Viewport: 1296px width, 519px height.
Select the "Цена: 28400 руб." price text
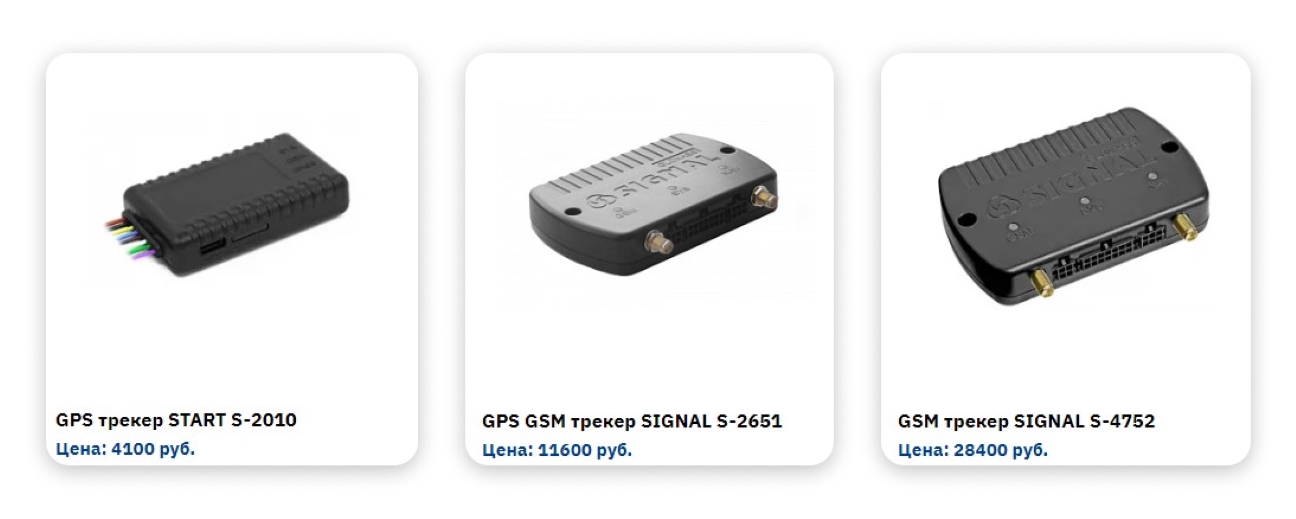[x=973, y=450]
